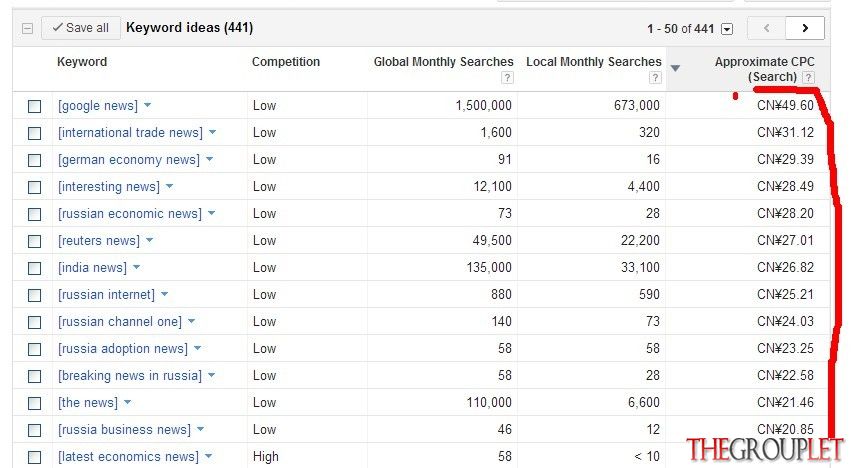
Task: Expand the arrow next to [latest economics news]
Action: point(208,457)
